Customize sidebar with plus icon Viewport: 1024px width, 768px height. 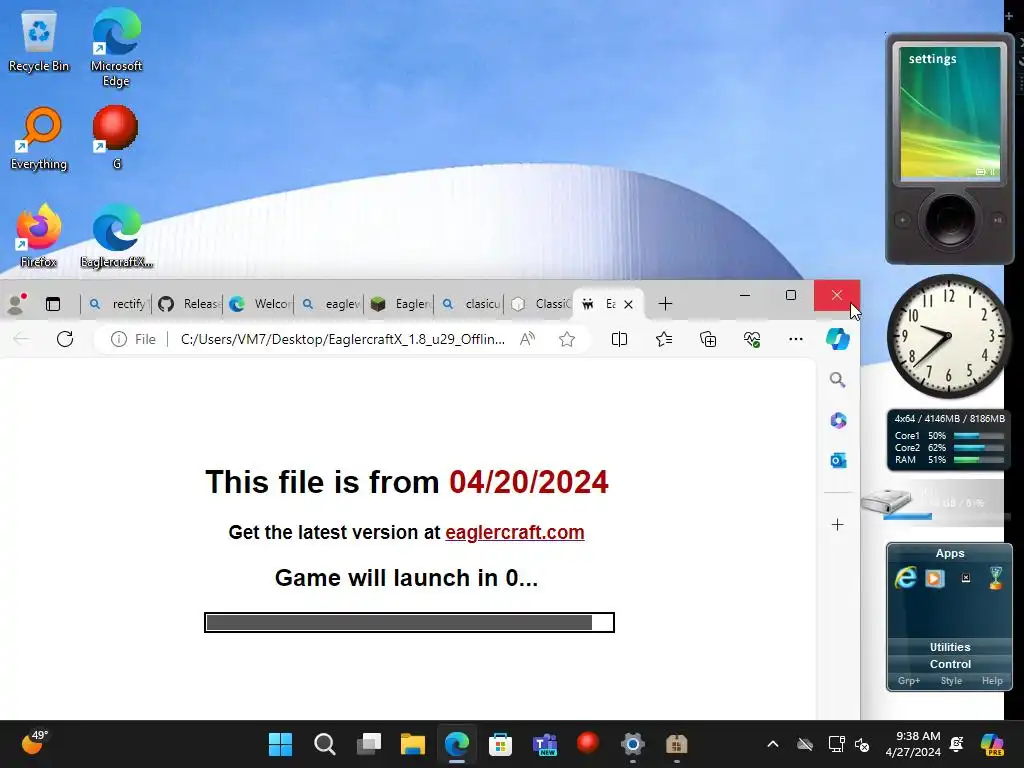point(838,524)
